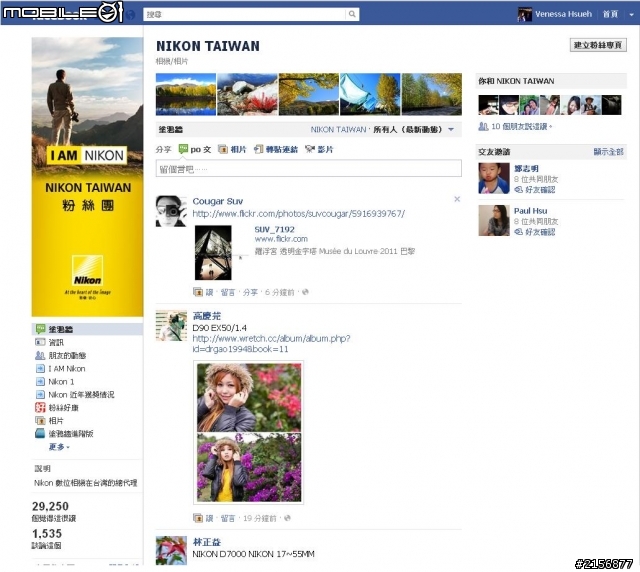Click privacy globe icon on 高慶芫 post
640x572 pixels.
click(x=287, y=518)
